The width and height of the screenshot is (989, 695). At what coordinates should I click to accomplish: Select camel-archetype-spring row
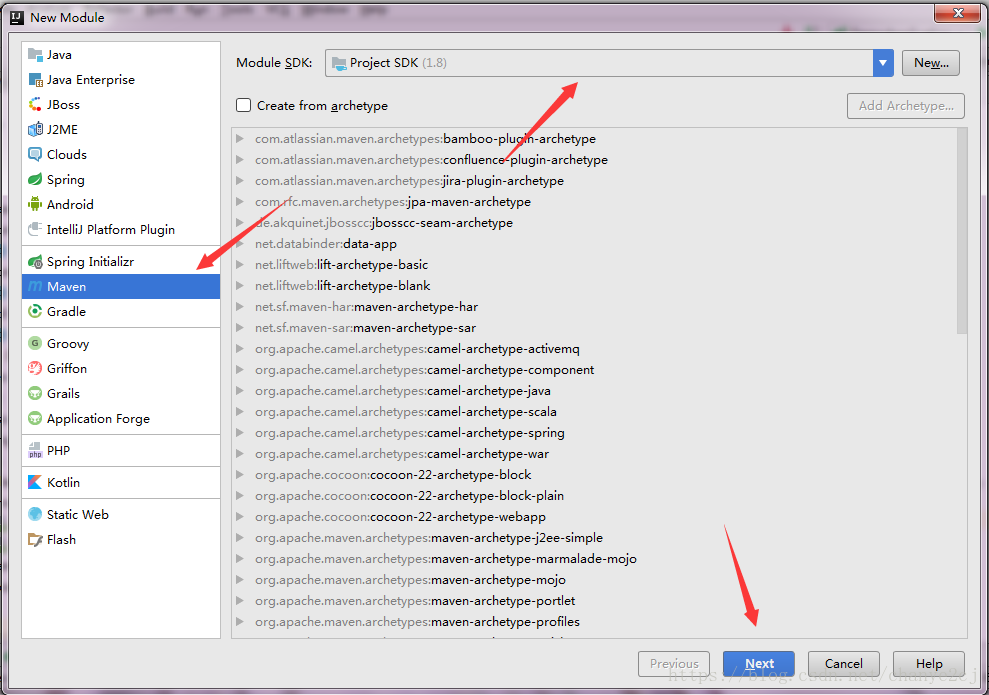[x=595, y=433]
